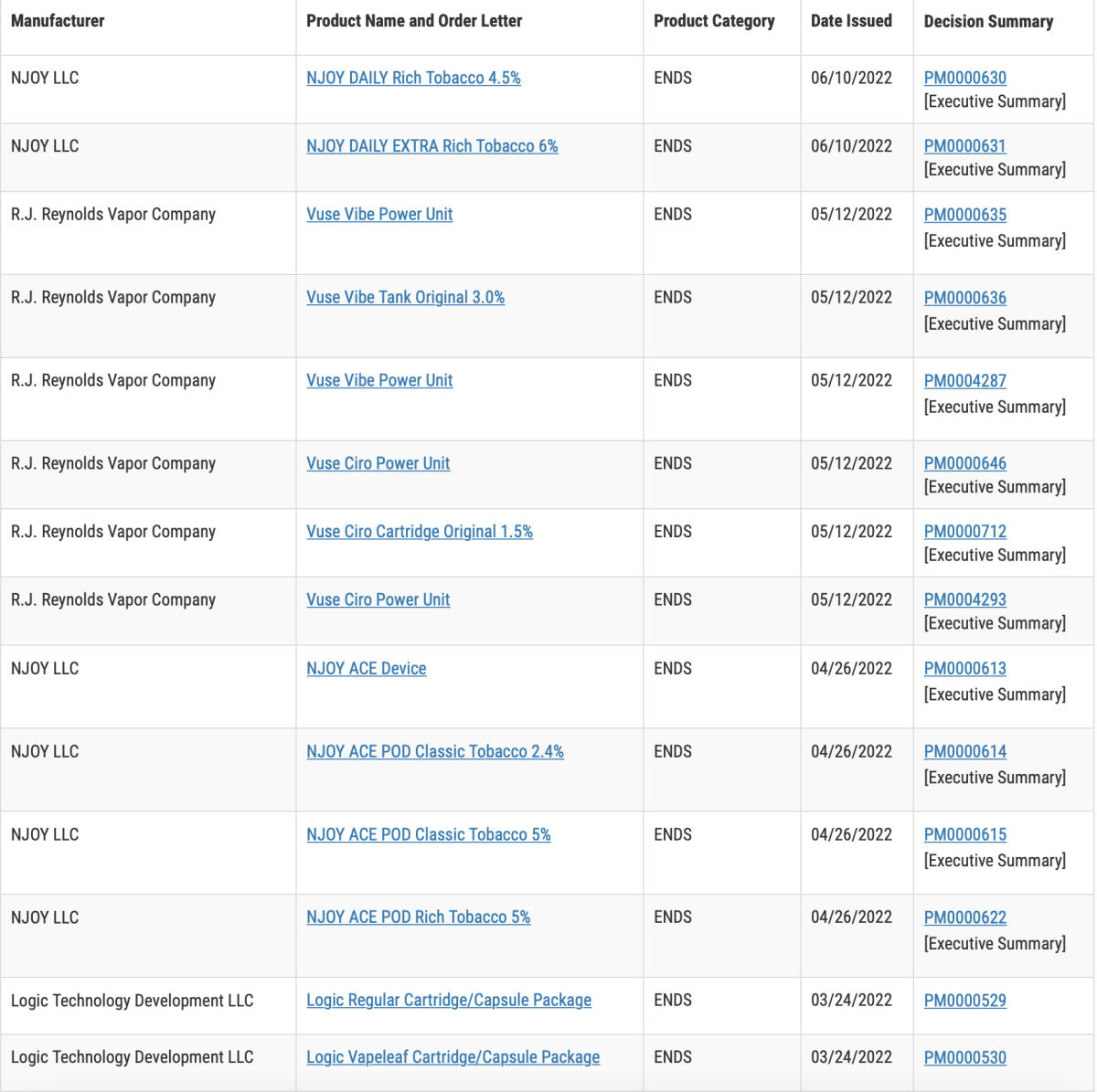
Task: Click ENDS category in the PM0000615 row
Action: tap(673, 835)
